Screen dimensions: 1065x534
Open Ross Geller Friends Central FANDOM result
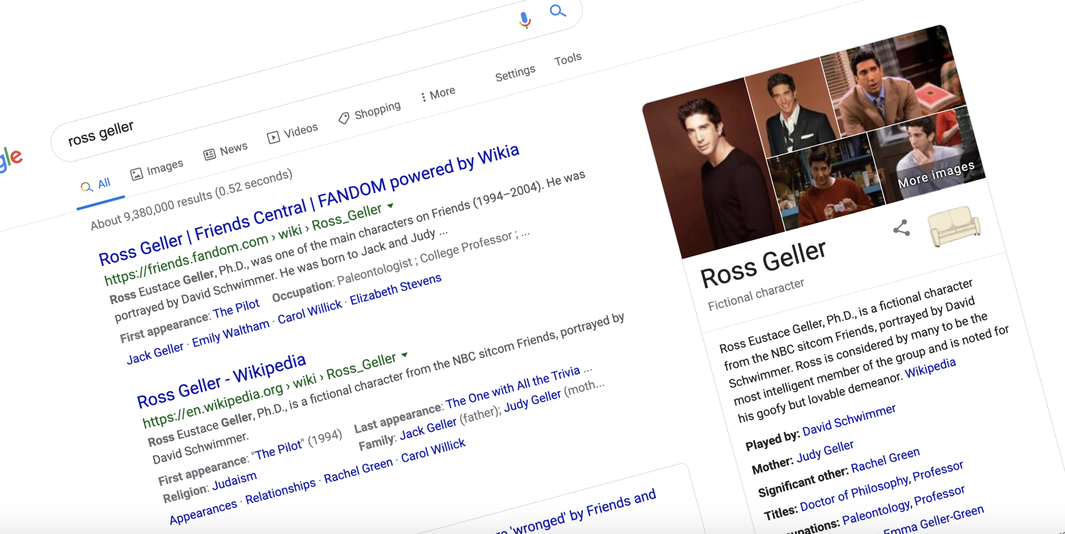309,204
